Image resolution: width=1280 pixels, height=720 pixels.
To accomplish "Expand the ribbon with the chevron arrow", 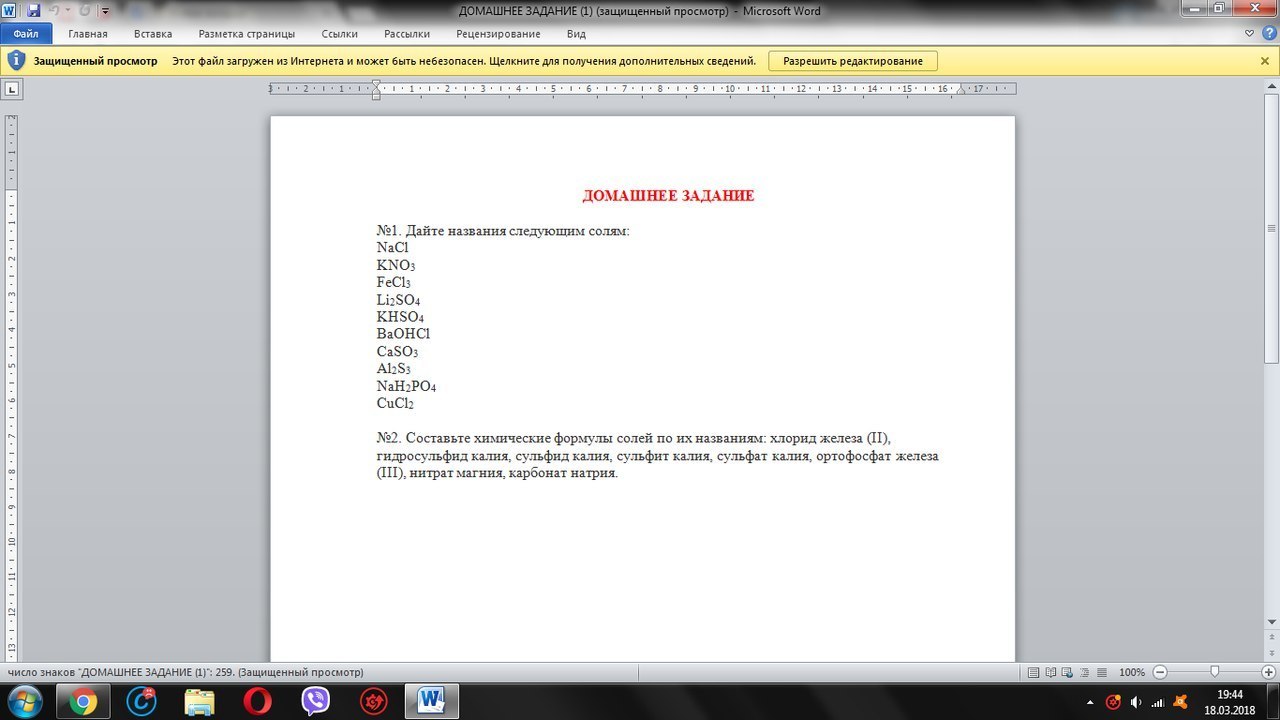I will 1250,33.
